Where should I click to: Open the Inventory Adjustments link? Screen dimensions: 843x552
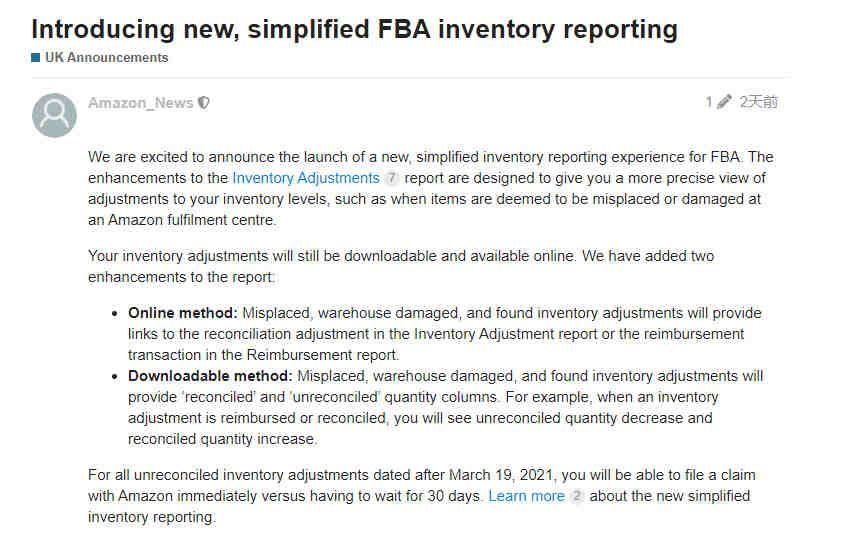click(306, 178)
